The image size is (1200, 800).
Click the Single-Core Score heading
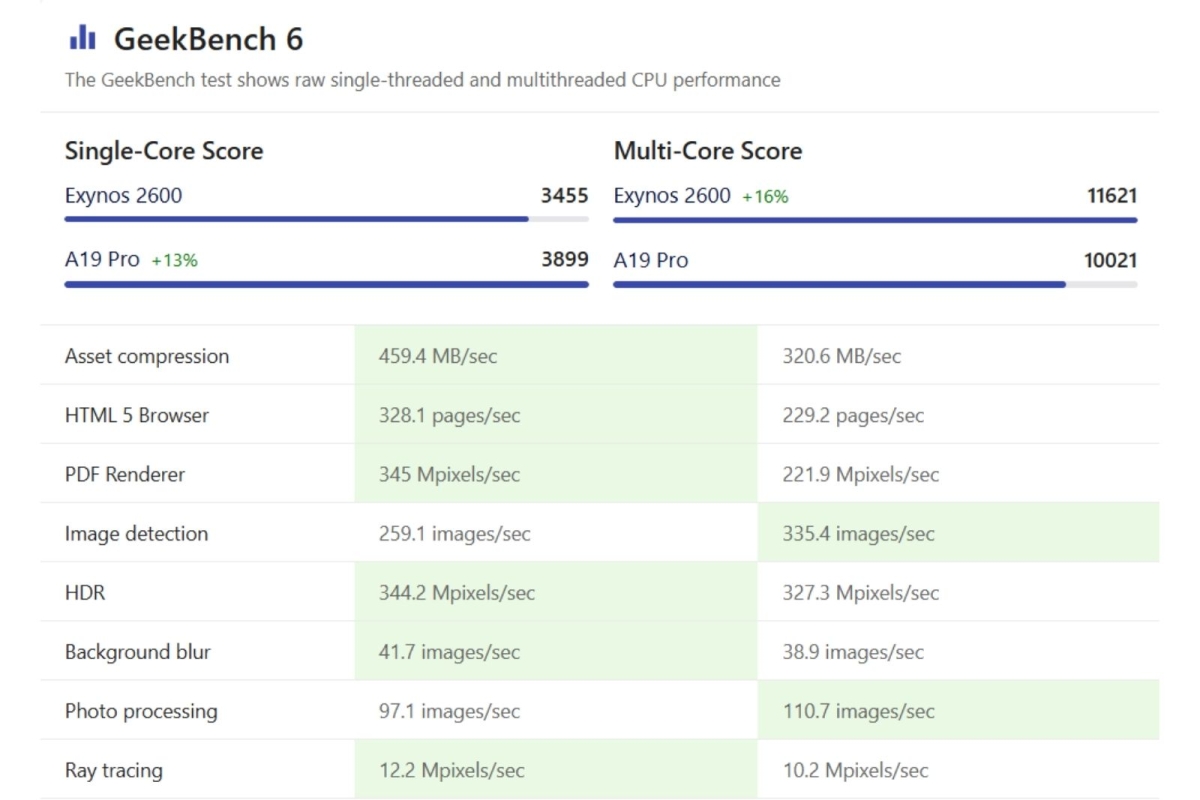tap(164, 151)
